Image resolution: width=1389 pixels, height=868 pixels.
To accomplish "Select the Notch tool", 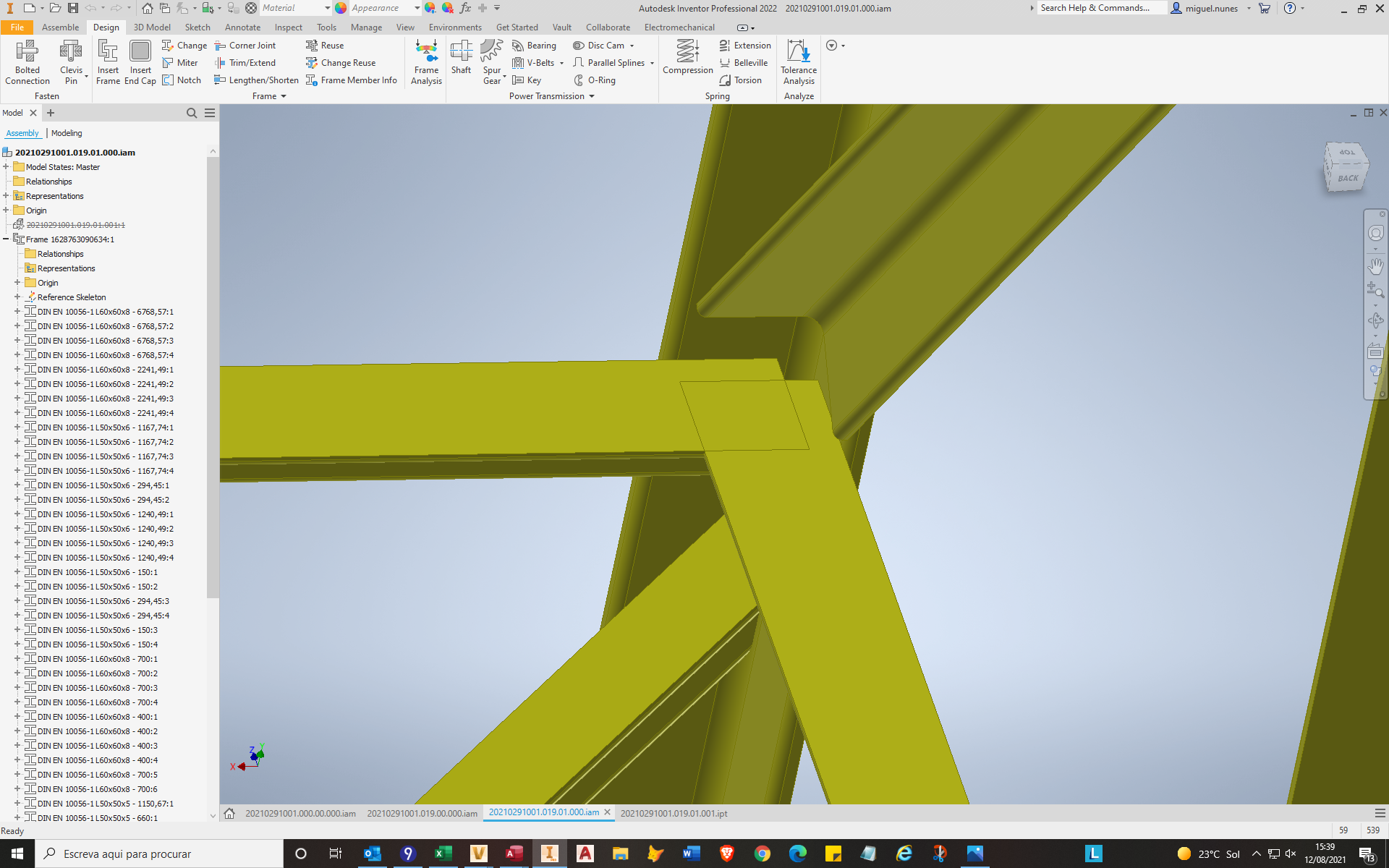I will coord(182,80).
